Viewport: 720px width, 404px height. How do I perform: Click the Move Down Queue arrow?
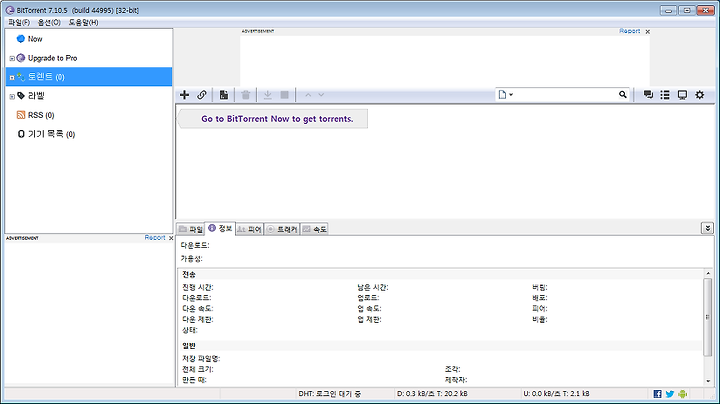(x=321, y=95)
